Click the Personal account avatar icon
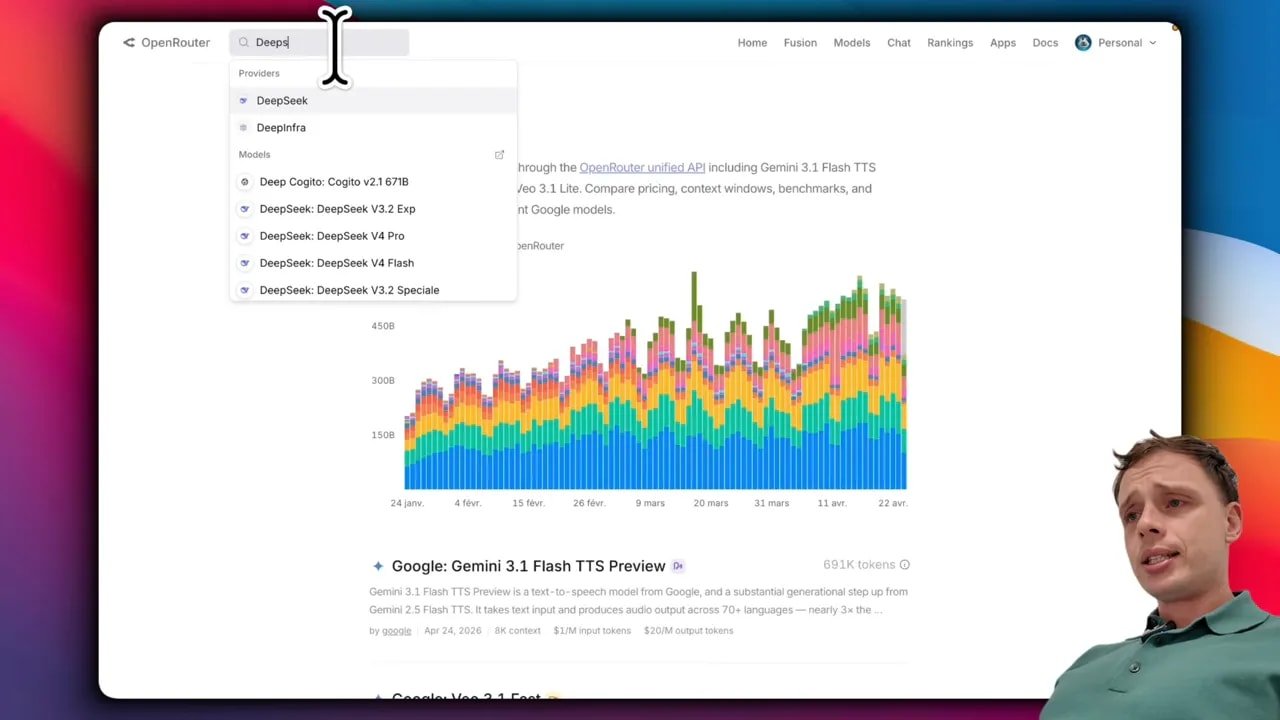Viewport: 1280px width, 720px height. click(x=1083, y=42)
